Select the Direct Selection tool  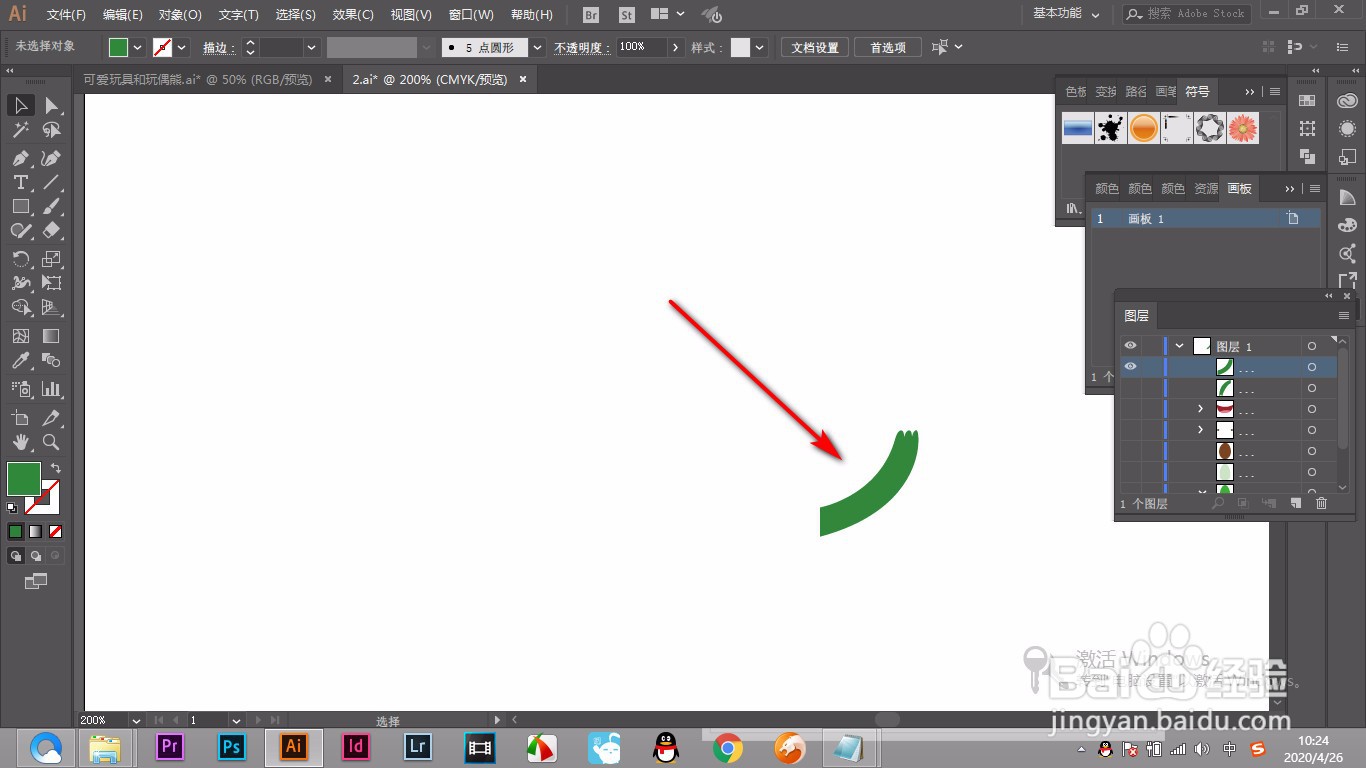point(51,105)
